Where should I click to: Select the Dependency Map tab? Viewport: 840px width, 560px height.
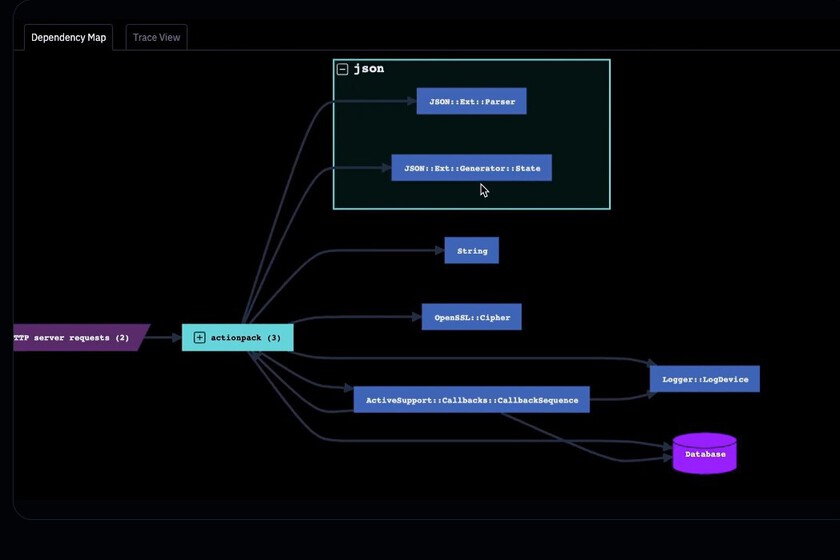point(68,38)
